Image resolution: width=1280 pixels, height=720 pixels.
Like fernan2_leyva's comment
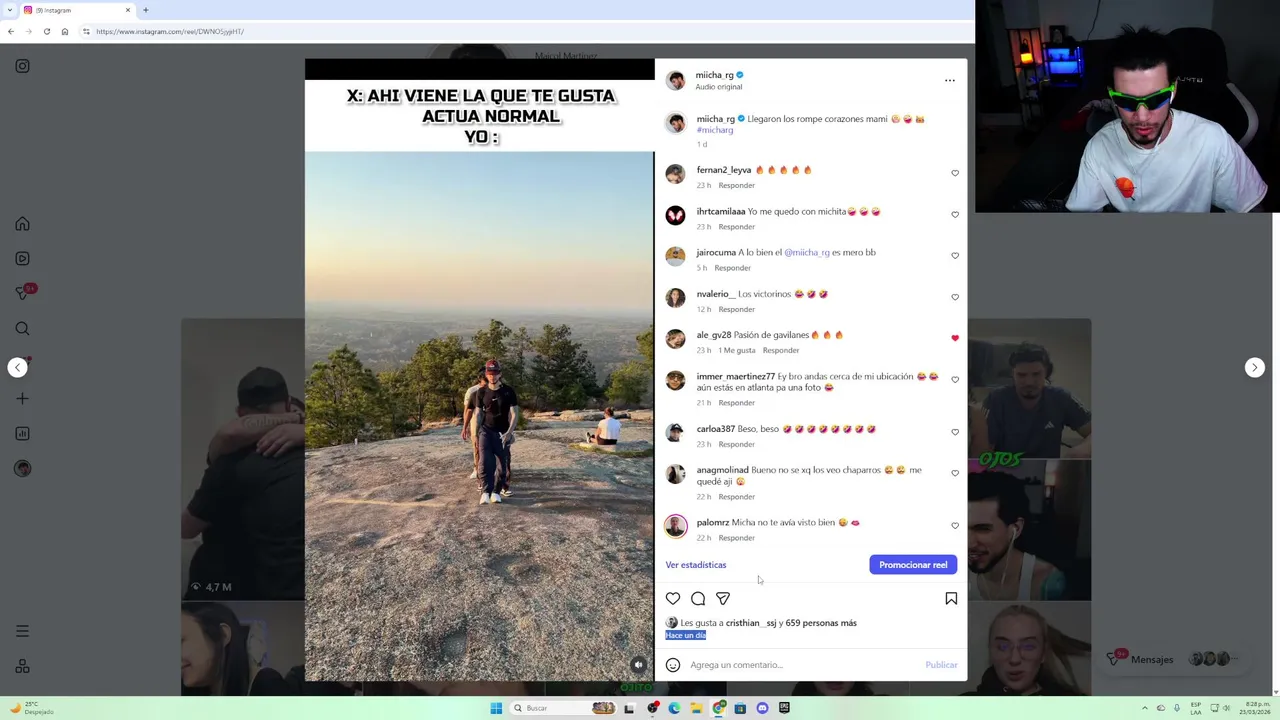pos(955,173)
